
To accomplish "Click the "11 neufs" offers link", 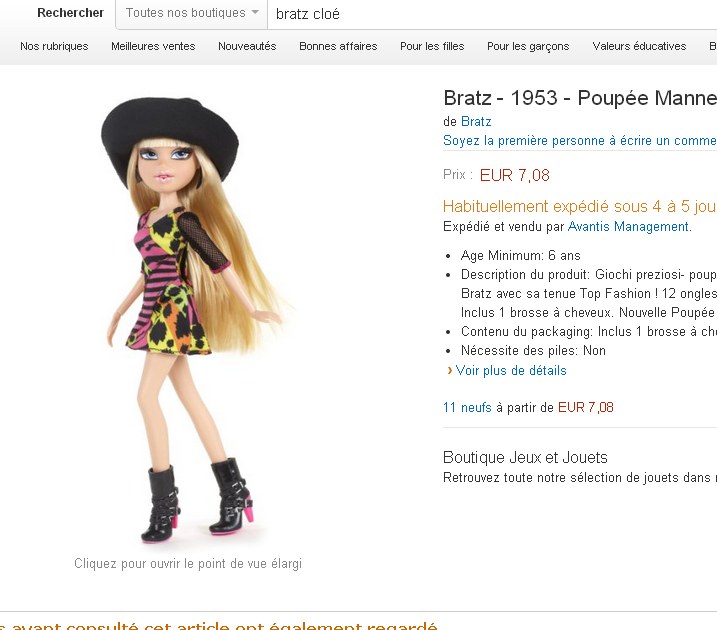I will (x=467, y=408).
